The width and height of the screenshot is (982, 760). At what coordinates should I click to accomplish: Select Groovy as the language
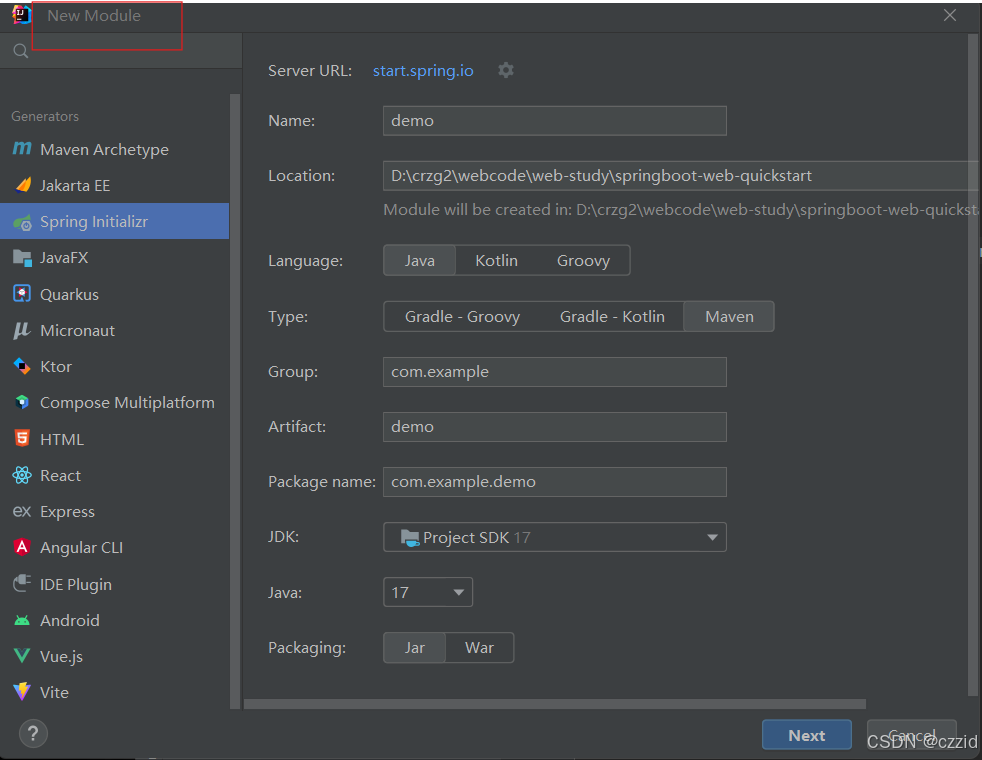(x=583, y=260)
